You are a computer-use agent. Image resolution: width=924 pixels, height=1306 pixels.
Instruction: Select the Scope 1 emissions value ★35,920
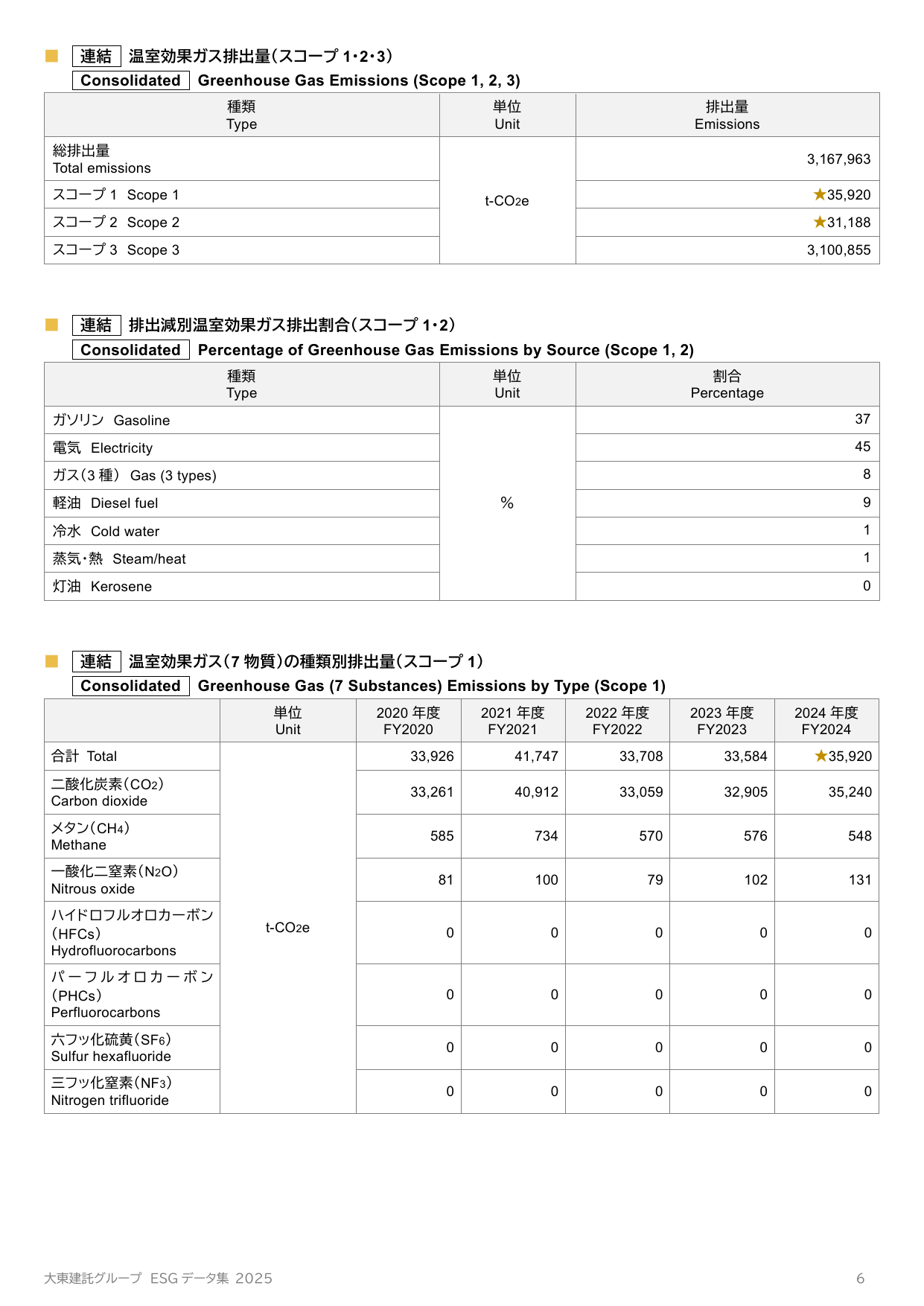coord(842,195)
